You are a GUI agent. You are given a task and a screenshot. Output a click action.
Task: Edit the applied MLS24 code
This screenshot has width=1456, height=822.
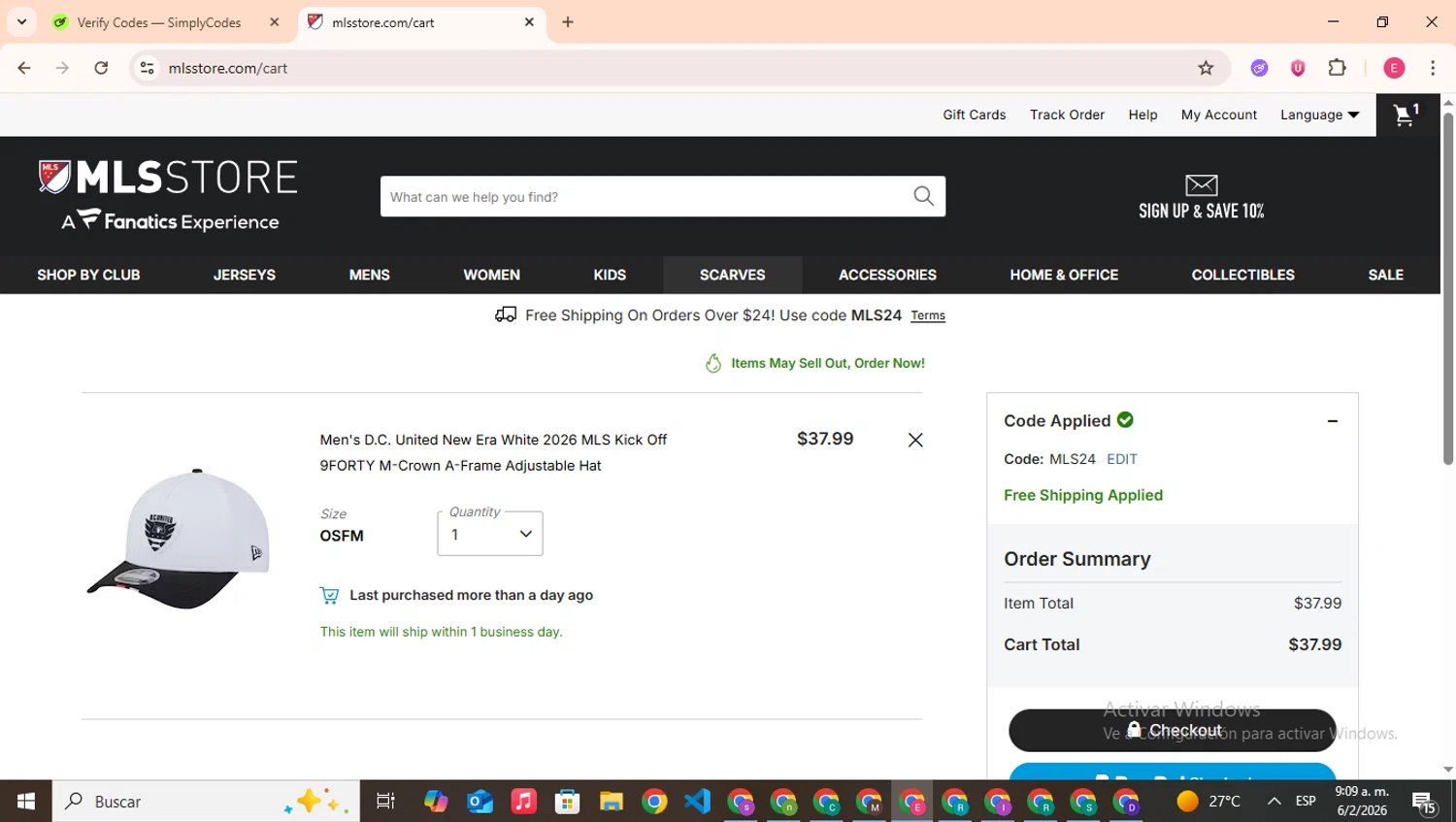1122,459
